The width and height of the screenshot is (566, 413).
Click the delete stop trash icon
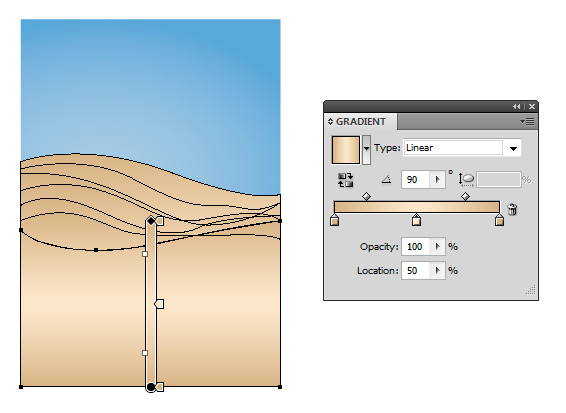[512, 209]
